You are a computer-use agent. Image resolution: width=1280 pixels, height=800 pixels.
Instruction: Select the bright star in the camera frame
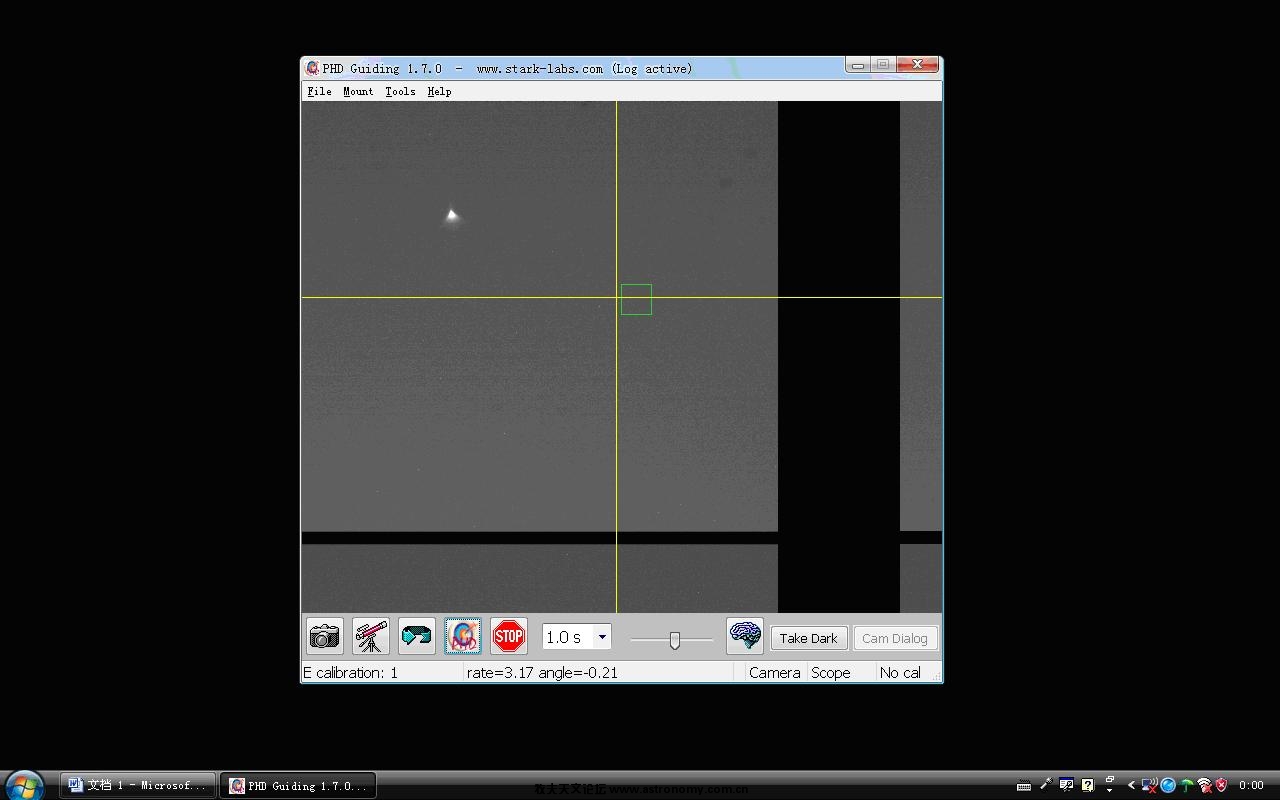tap(452, 215)
